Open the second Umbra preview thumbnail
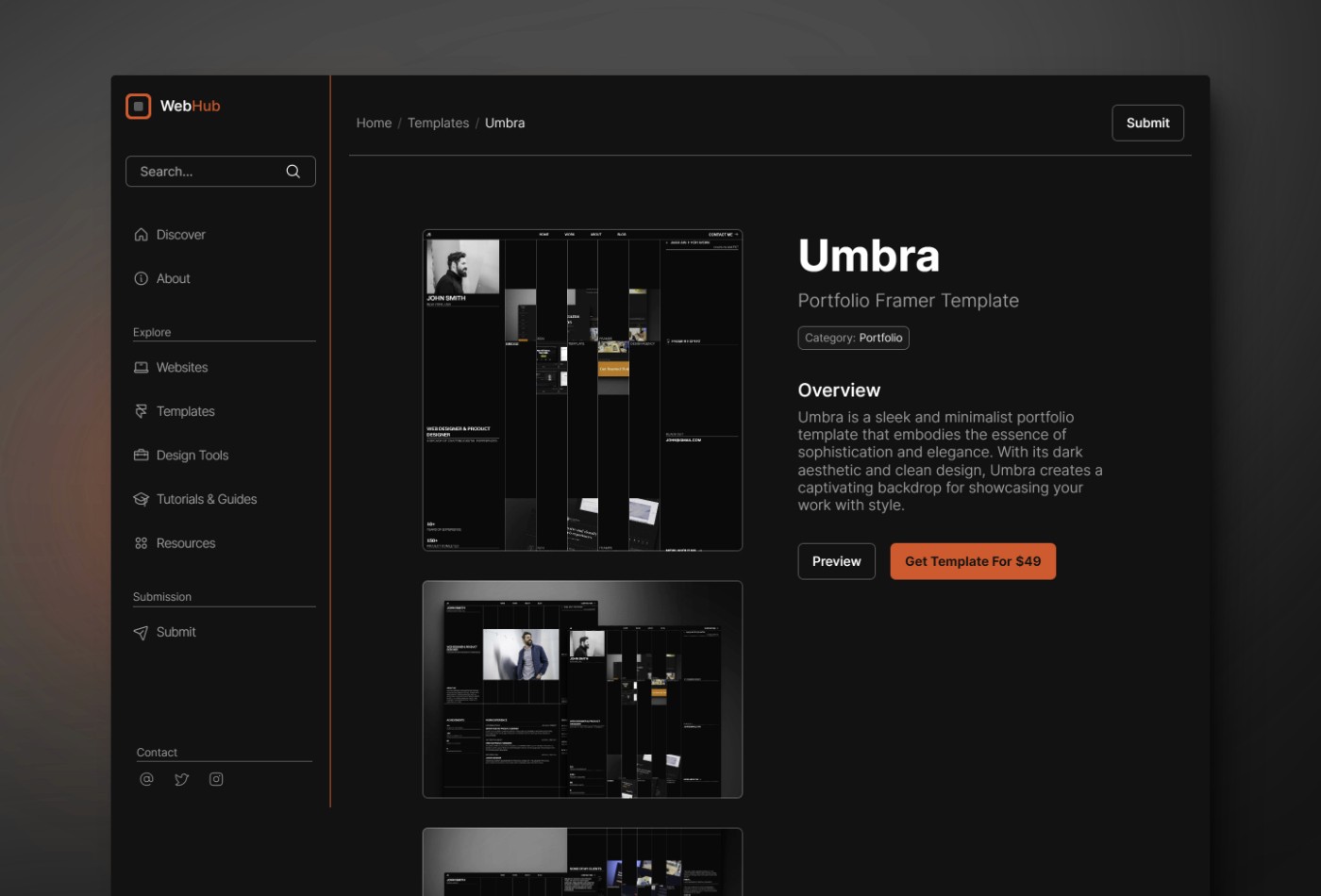1321x896 pixels. coord(581,689)
